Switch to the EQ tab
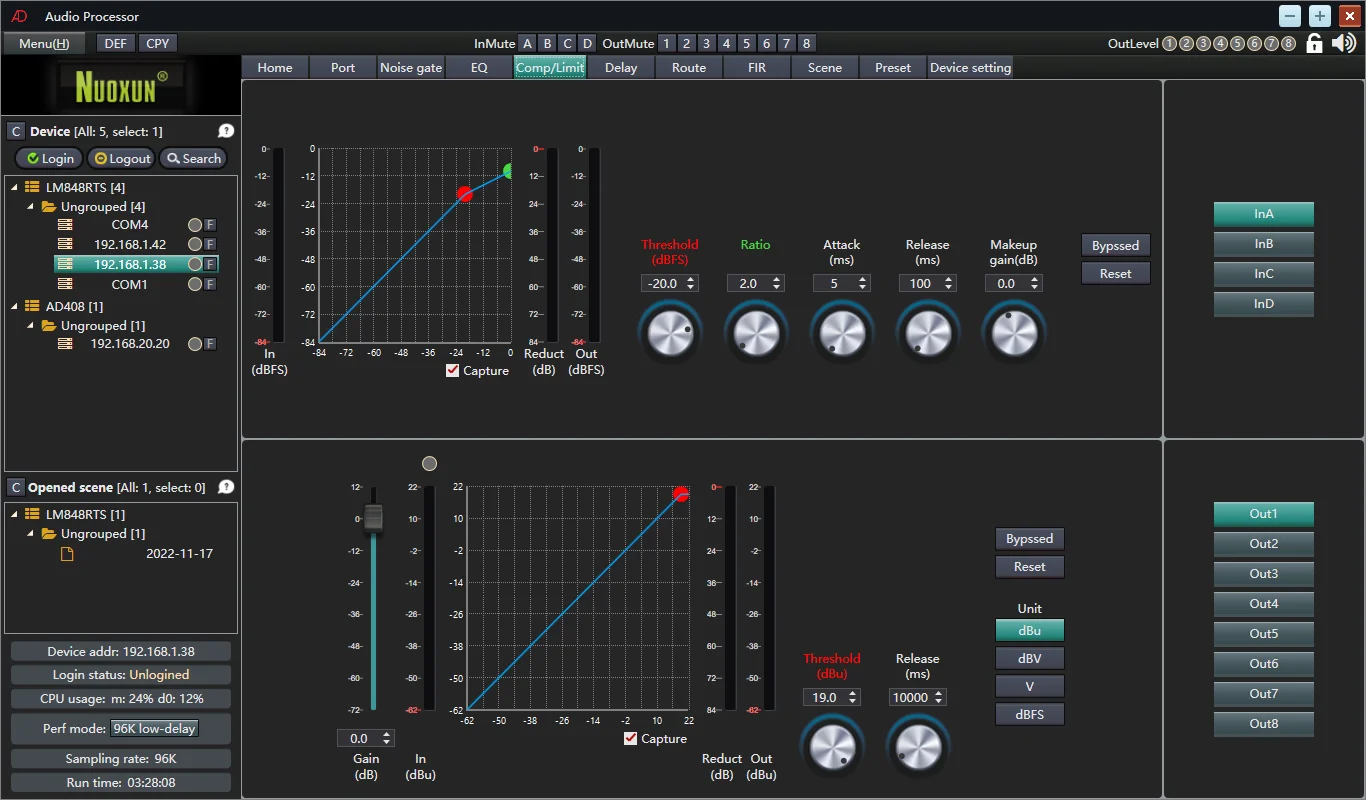The image size is (1366, 800). [479, 67]
